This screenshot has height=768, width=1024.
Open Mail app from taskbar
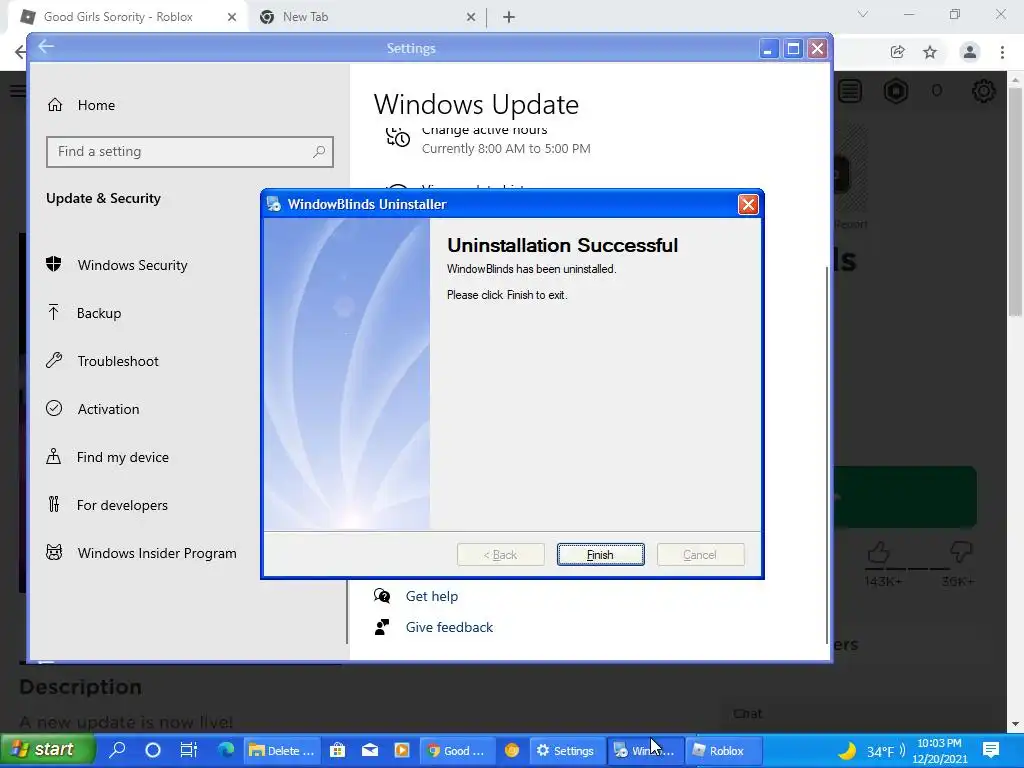point(370,750)
